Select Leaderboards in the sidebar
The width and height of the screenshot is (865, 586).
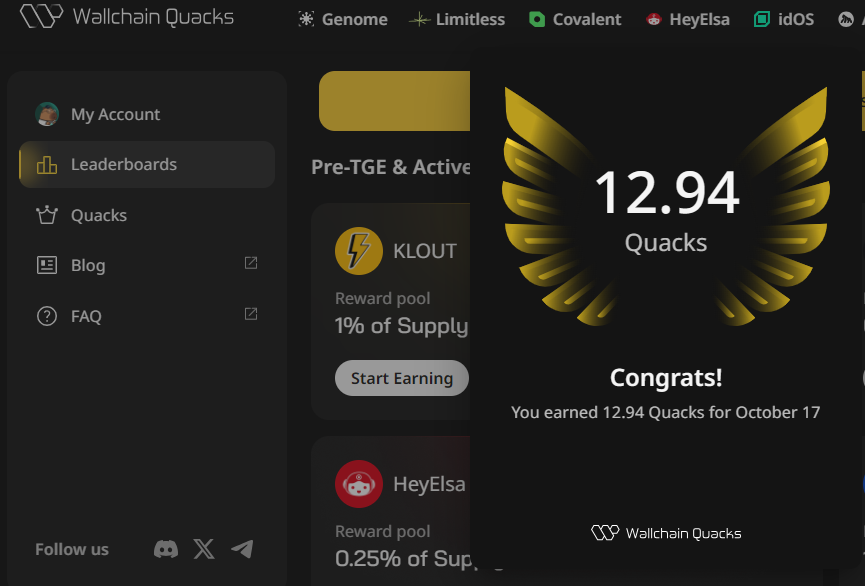pos(147,164)
